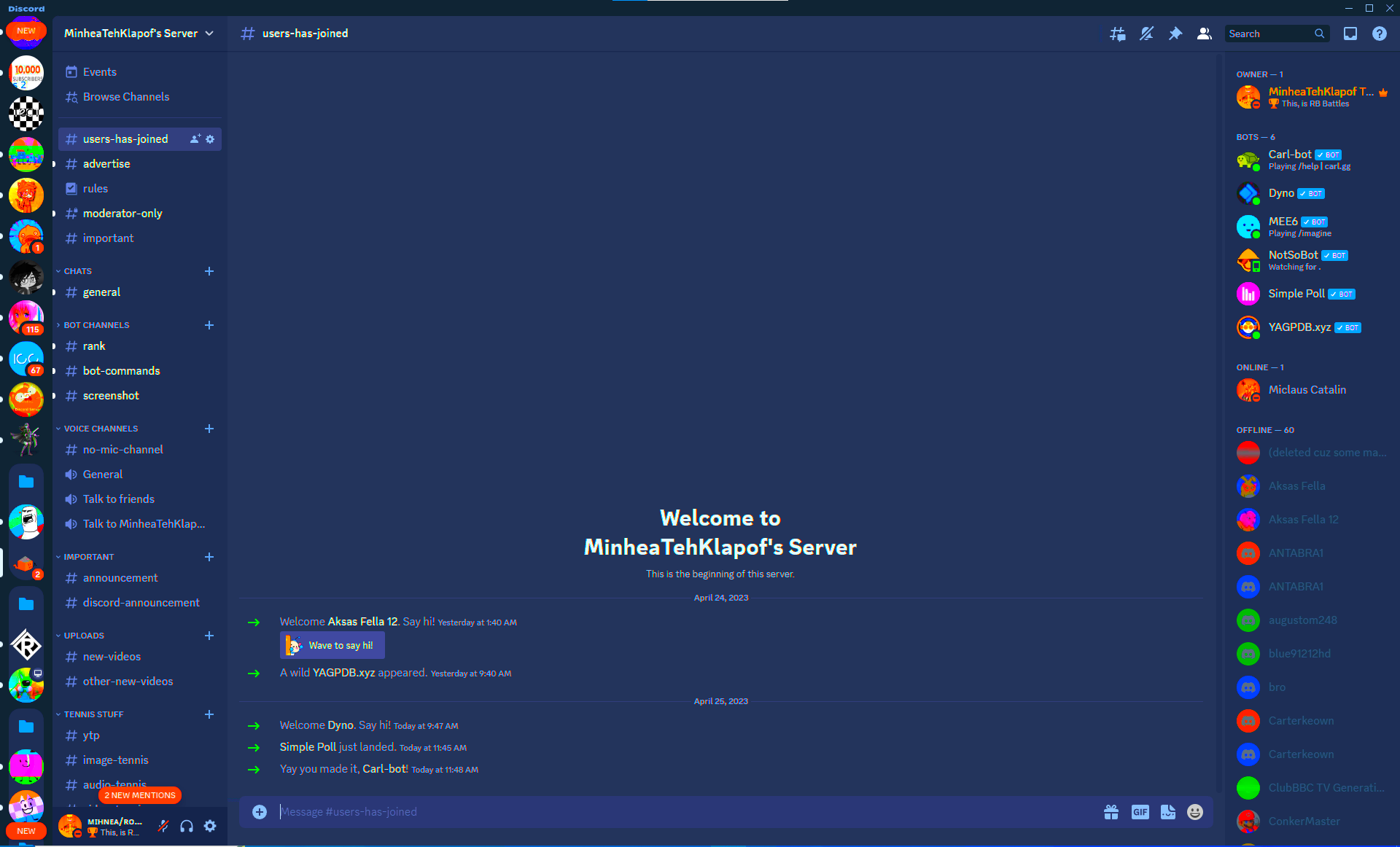
Task: Select the discord-announcement channel
Action: 140,603
